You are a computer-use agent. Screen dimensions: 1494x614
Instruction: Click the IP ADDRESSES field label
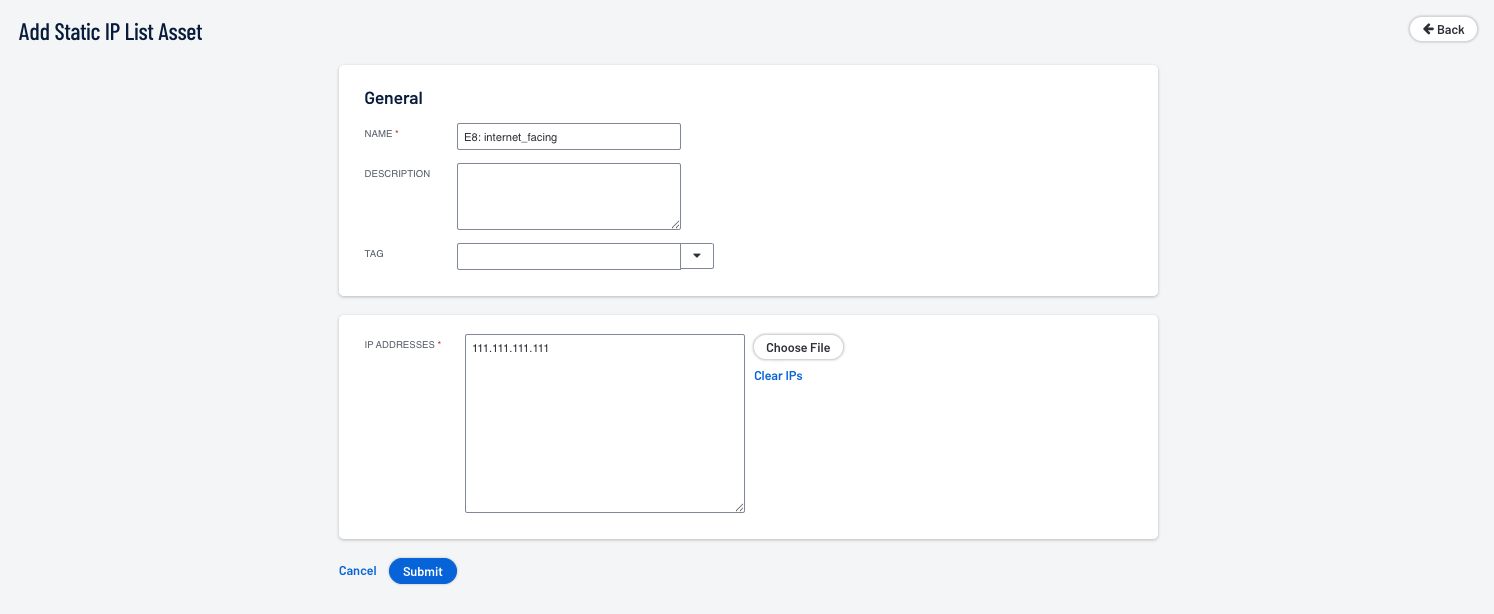[399, 345]
